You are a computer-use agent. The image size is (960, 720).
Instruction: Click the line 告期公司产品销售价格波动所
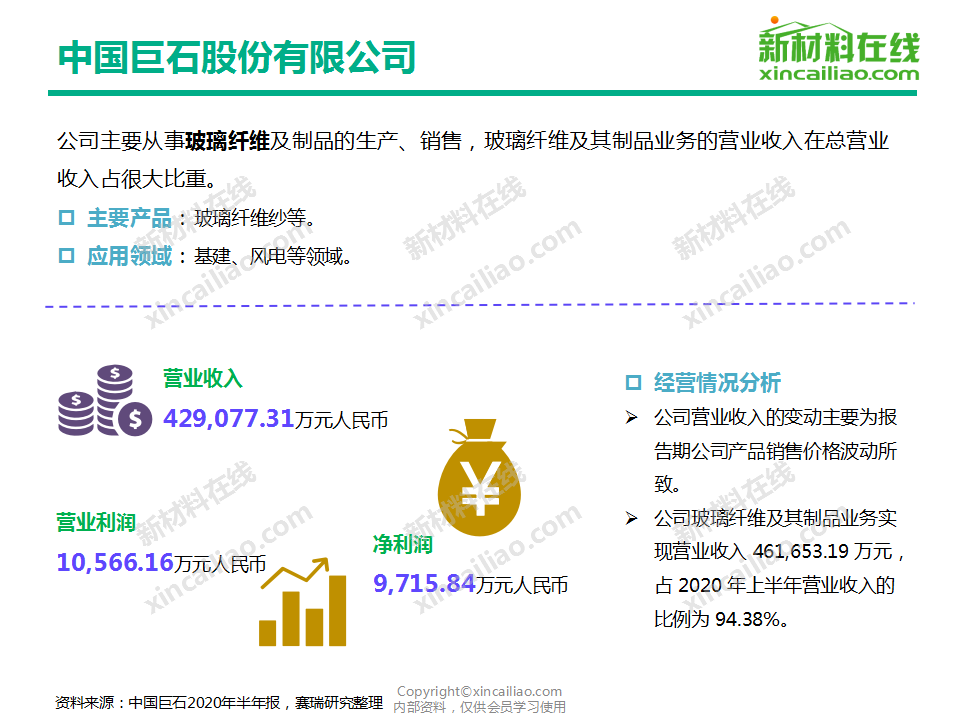[x=775, y=451]
